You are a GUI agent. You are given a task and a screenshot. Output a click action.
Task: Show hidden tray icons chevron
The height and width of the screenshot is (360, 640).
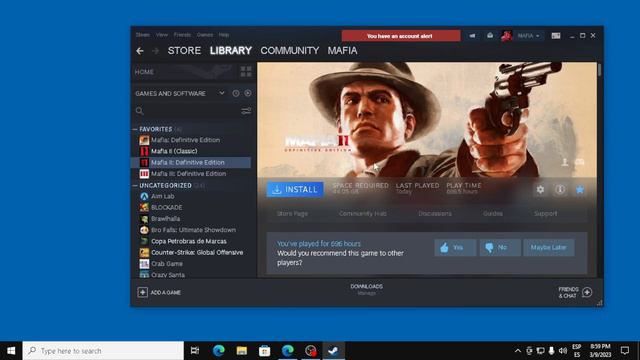click(x=518, y=351)
